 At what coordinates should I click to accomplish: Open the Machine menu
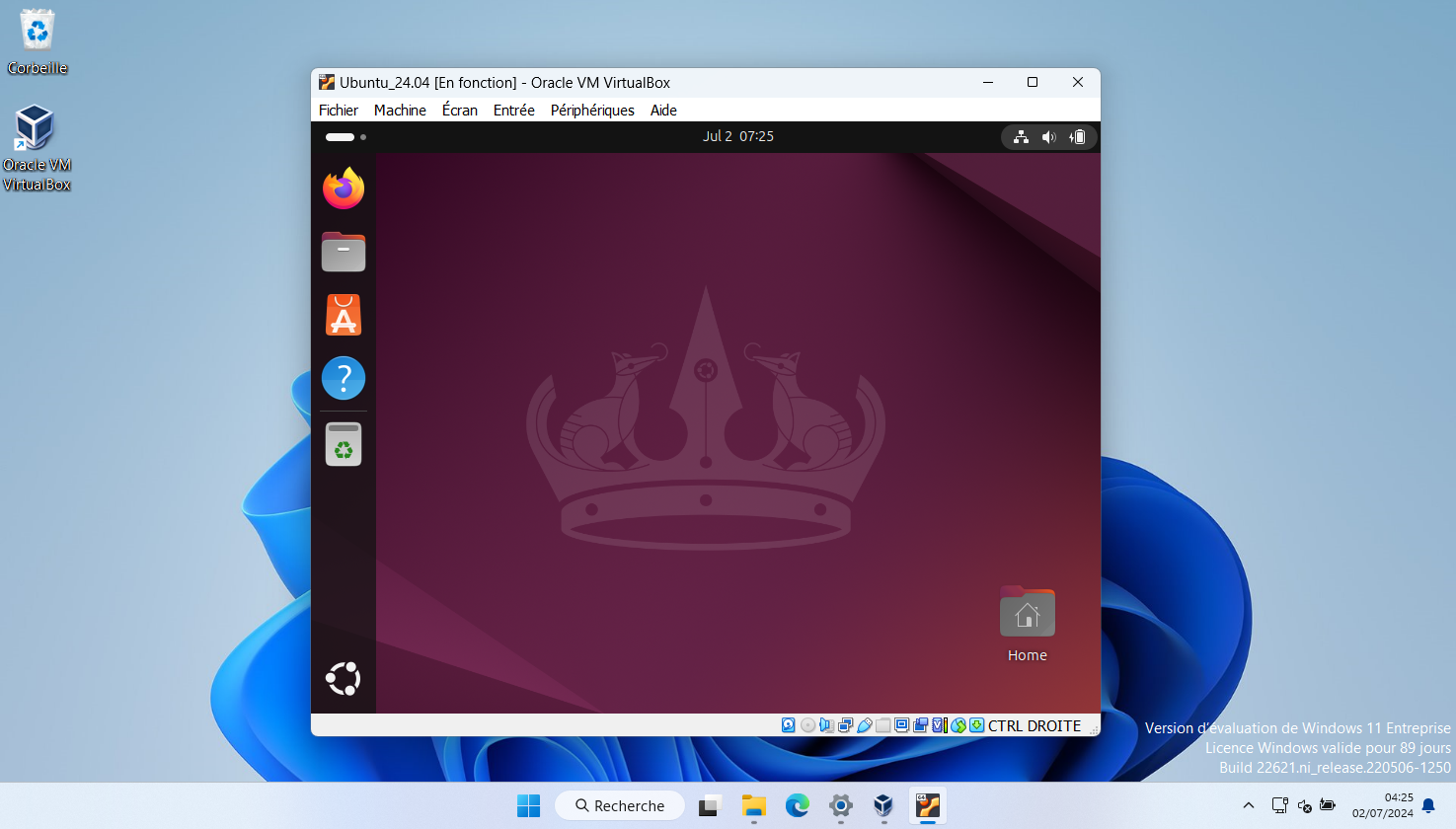click(x=400, y=111)
